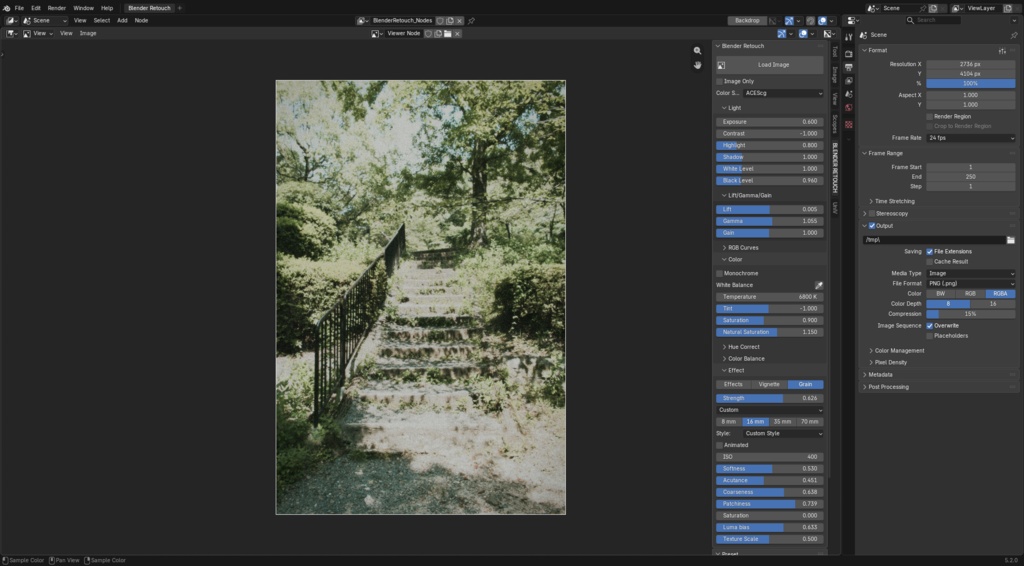Expand the RGB Curves section
1024x566 pixels.
click(741, 248)
